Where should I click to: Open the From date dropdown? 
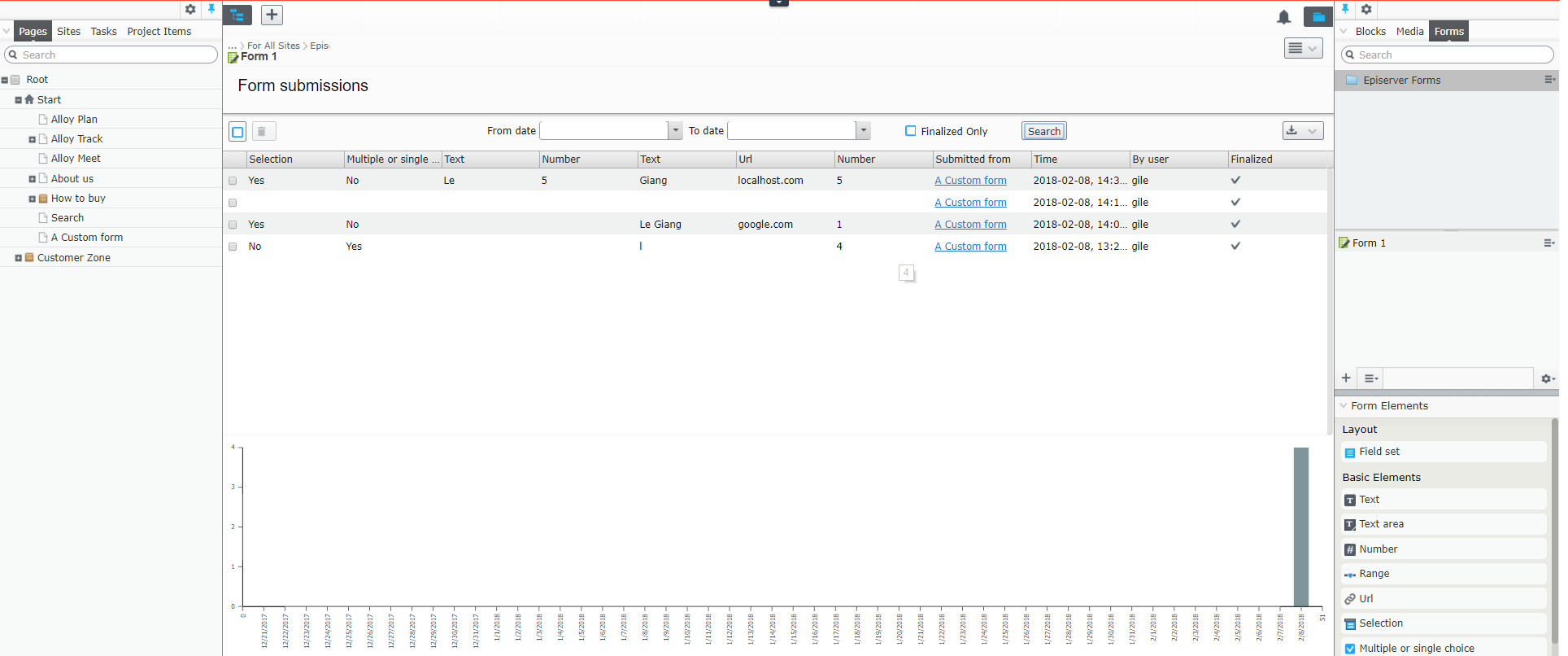click(675, 130)
